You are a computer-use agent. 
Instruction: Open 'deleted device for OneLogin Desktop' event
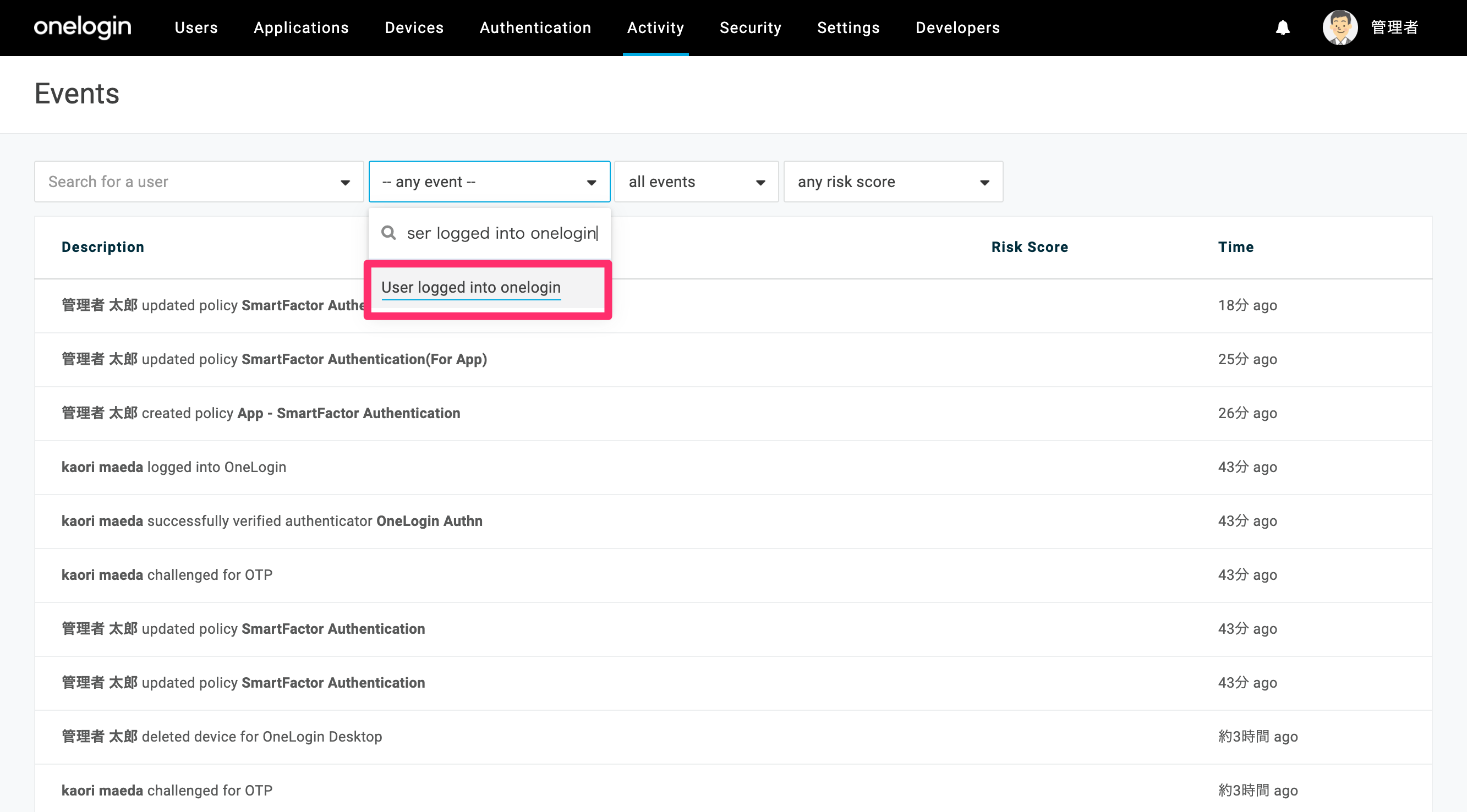(x=733, y=737)
